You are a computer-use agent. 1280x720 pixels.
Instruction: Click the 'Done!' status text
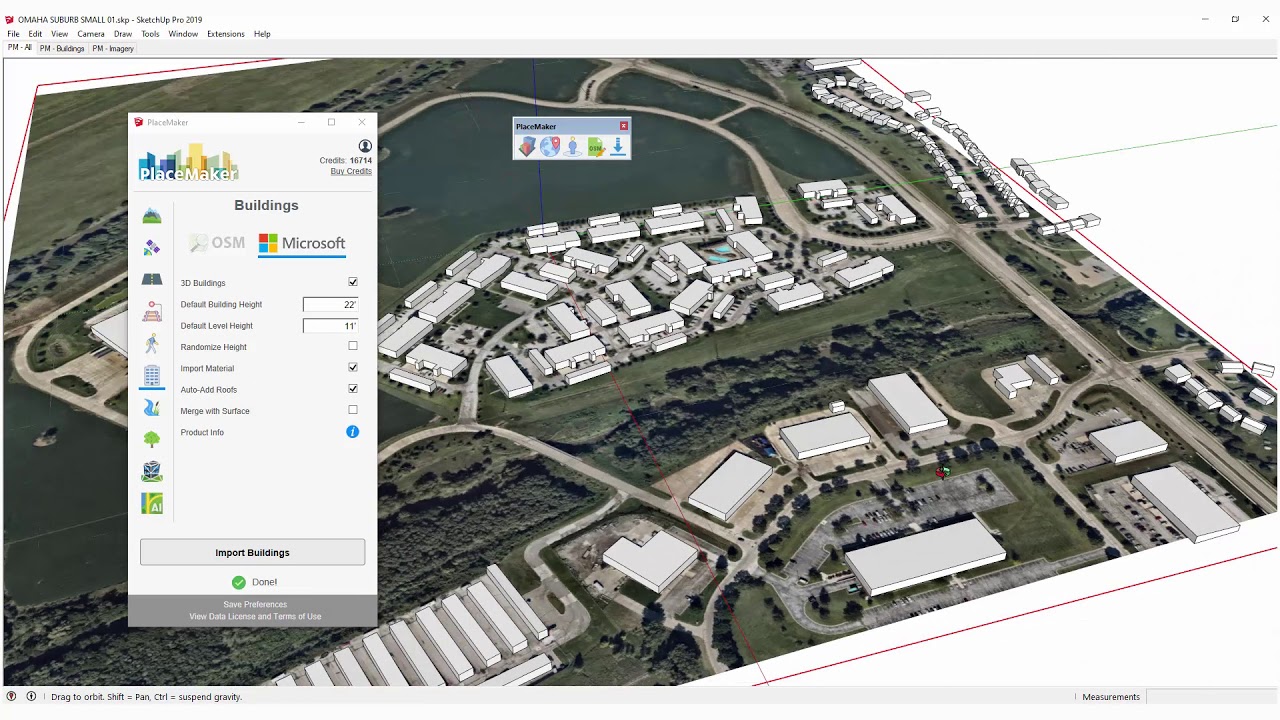click(x=265, y=582)
